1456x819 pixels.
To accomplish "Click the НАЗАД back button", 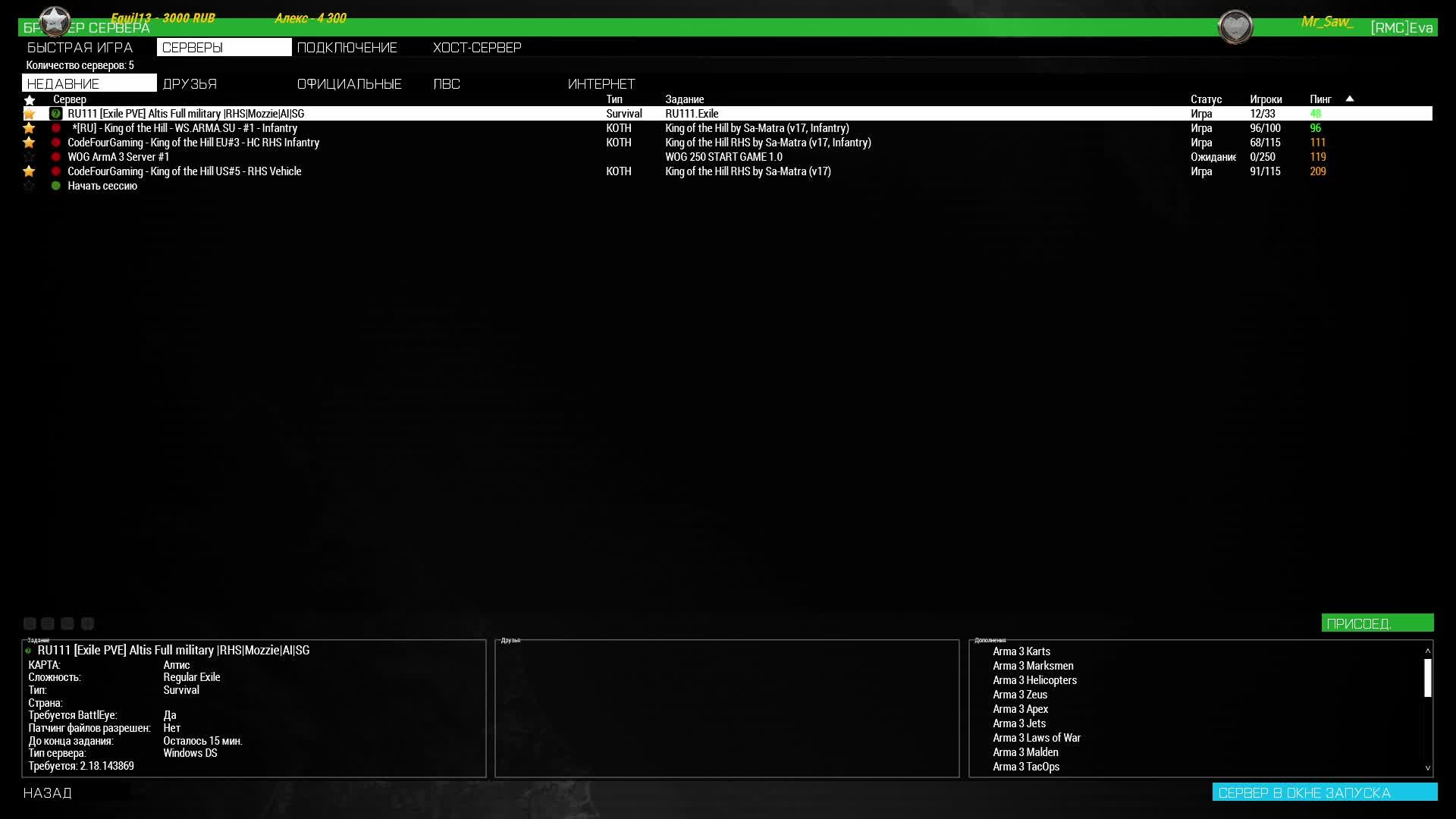I will click(48, 792).
